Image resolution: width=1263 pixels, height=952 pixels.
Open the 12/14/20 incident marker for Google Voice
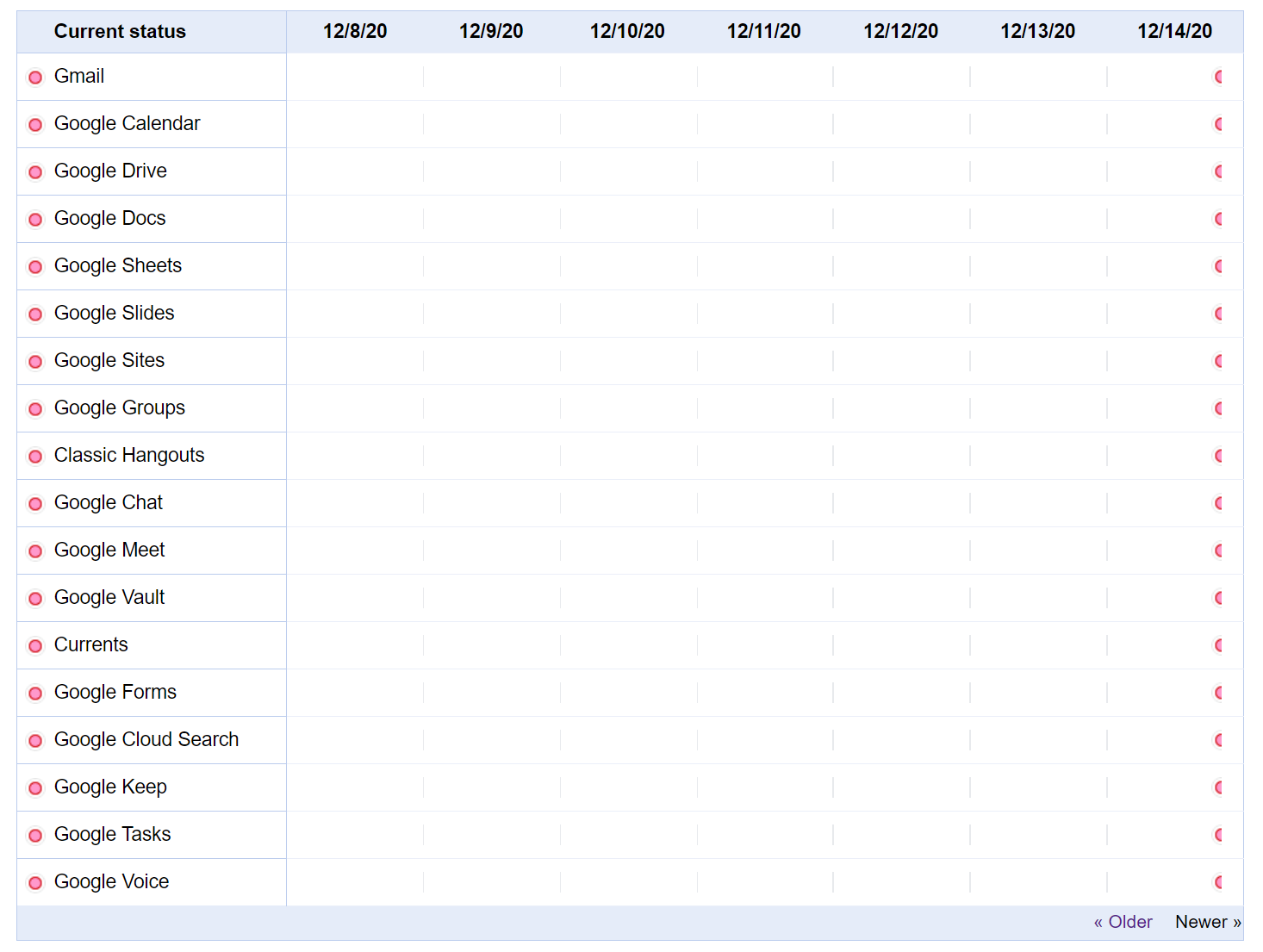click(x=1218, y=882)
